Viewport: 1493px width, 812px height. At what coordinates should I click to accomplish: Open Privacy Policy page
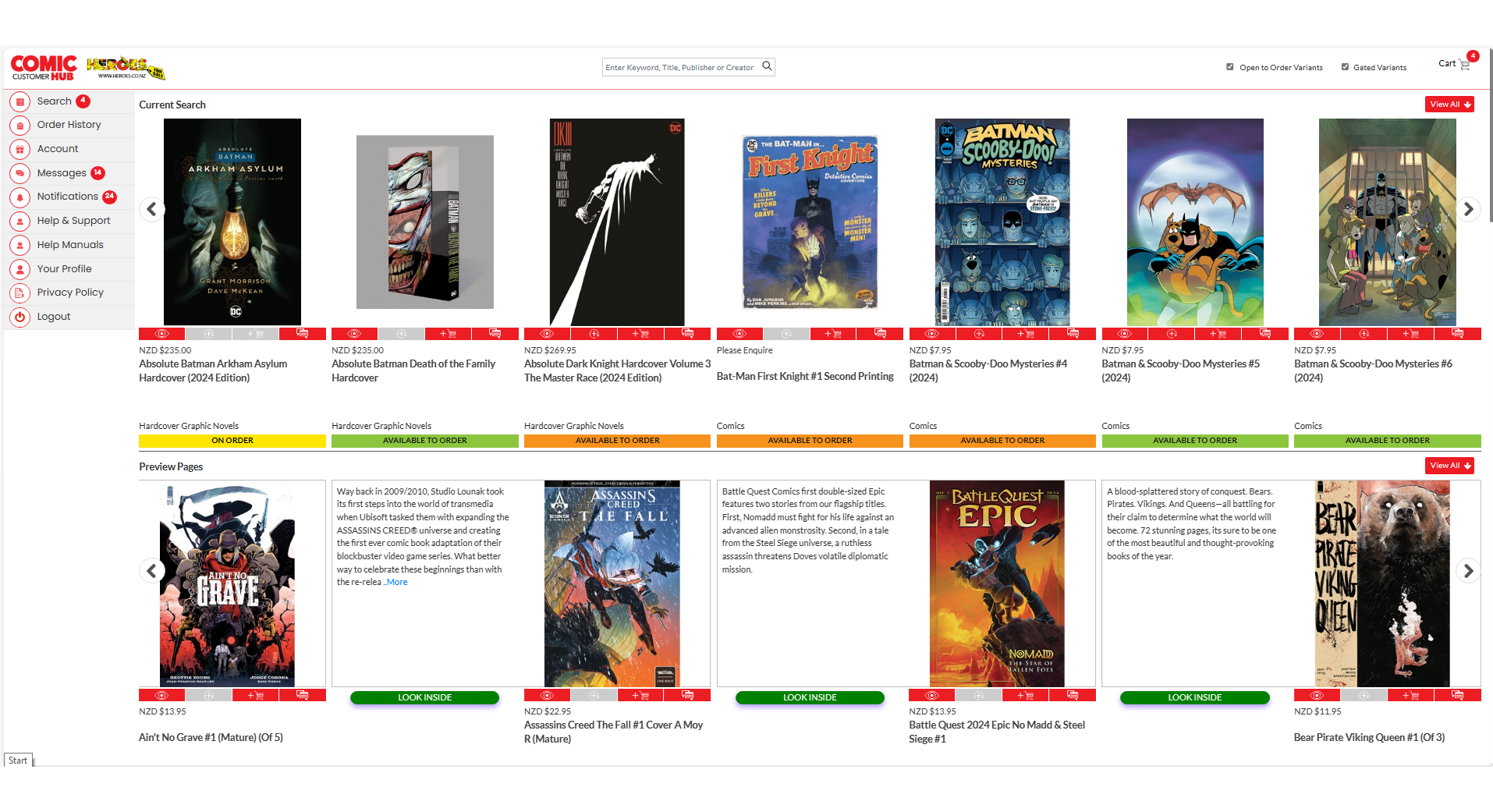69,293
